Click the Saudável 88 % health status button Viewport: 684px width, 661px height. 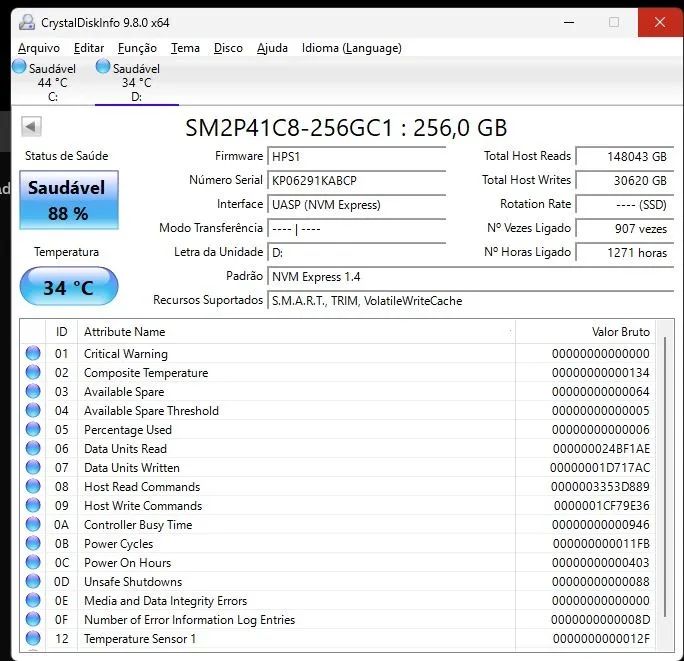point(69,200)
